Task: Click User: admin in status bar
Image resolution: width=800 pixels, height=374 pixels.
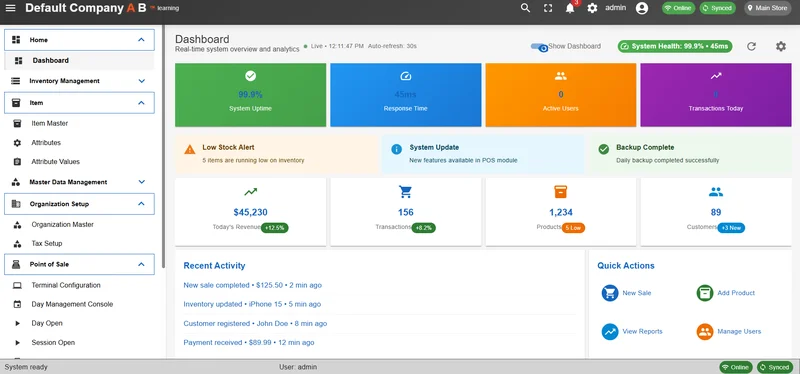Action: (298, 367)
